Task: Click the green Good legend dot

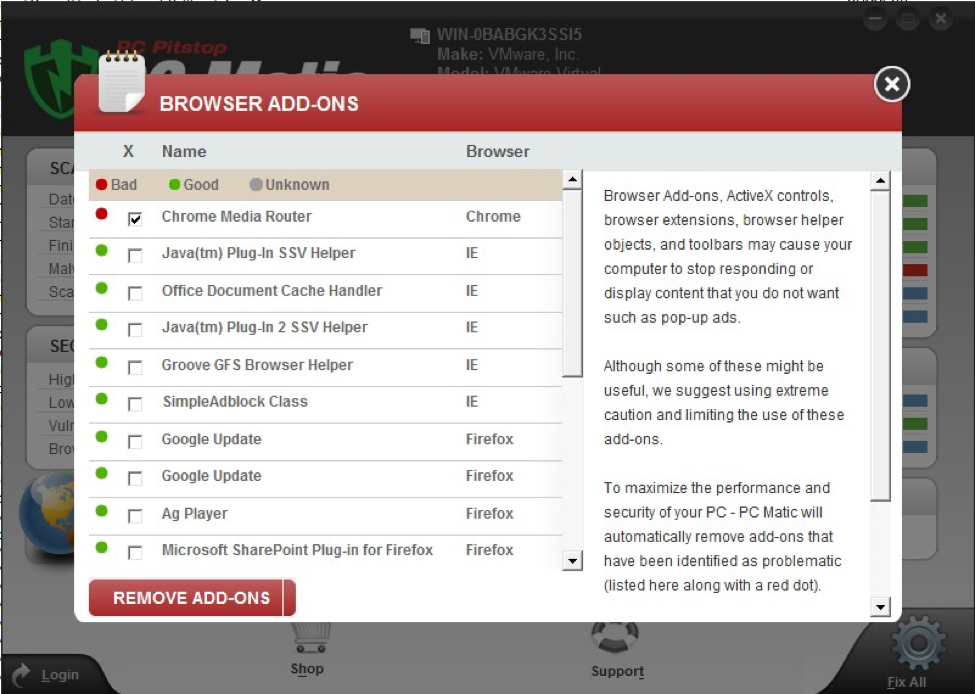Action: click(175, 185)
